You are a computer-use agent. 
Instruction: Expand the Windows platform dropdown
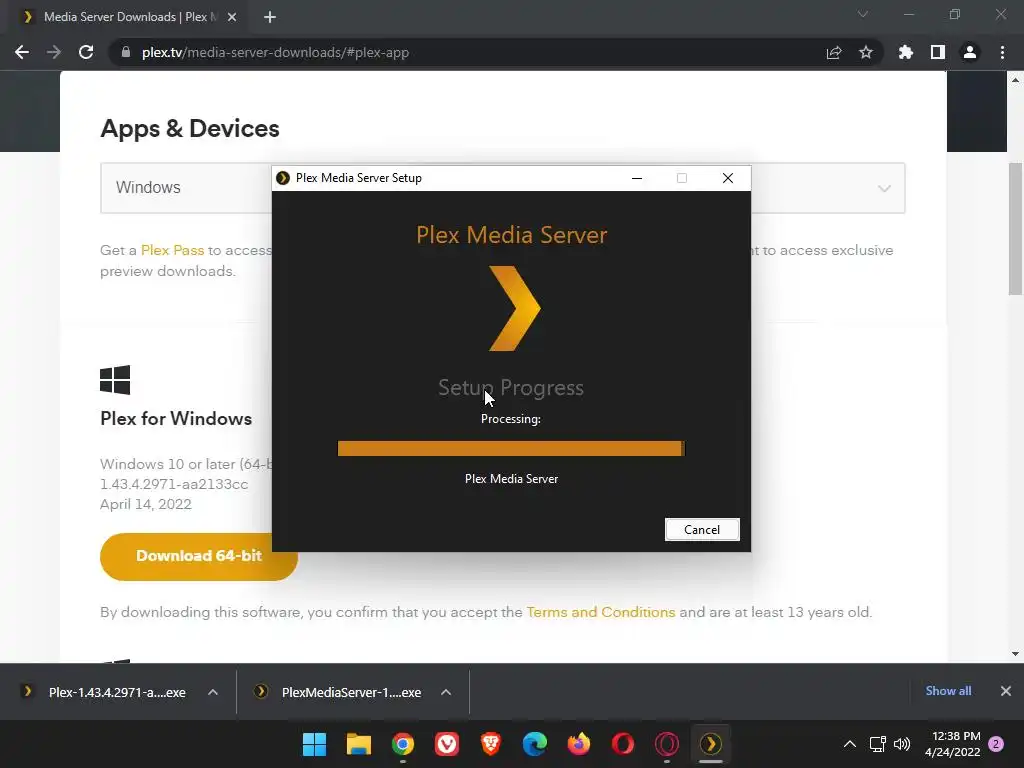(x=503, y=188)
